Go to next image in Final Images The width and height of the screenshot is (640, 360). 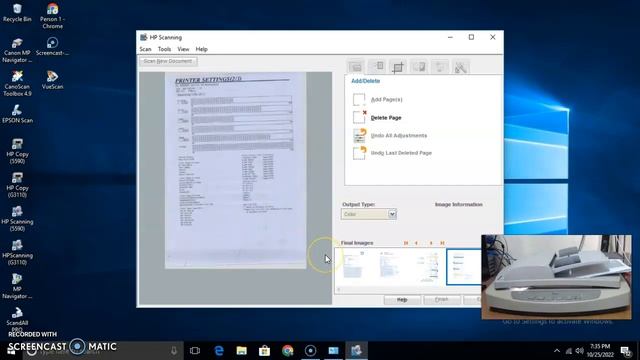coord(431,243)
